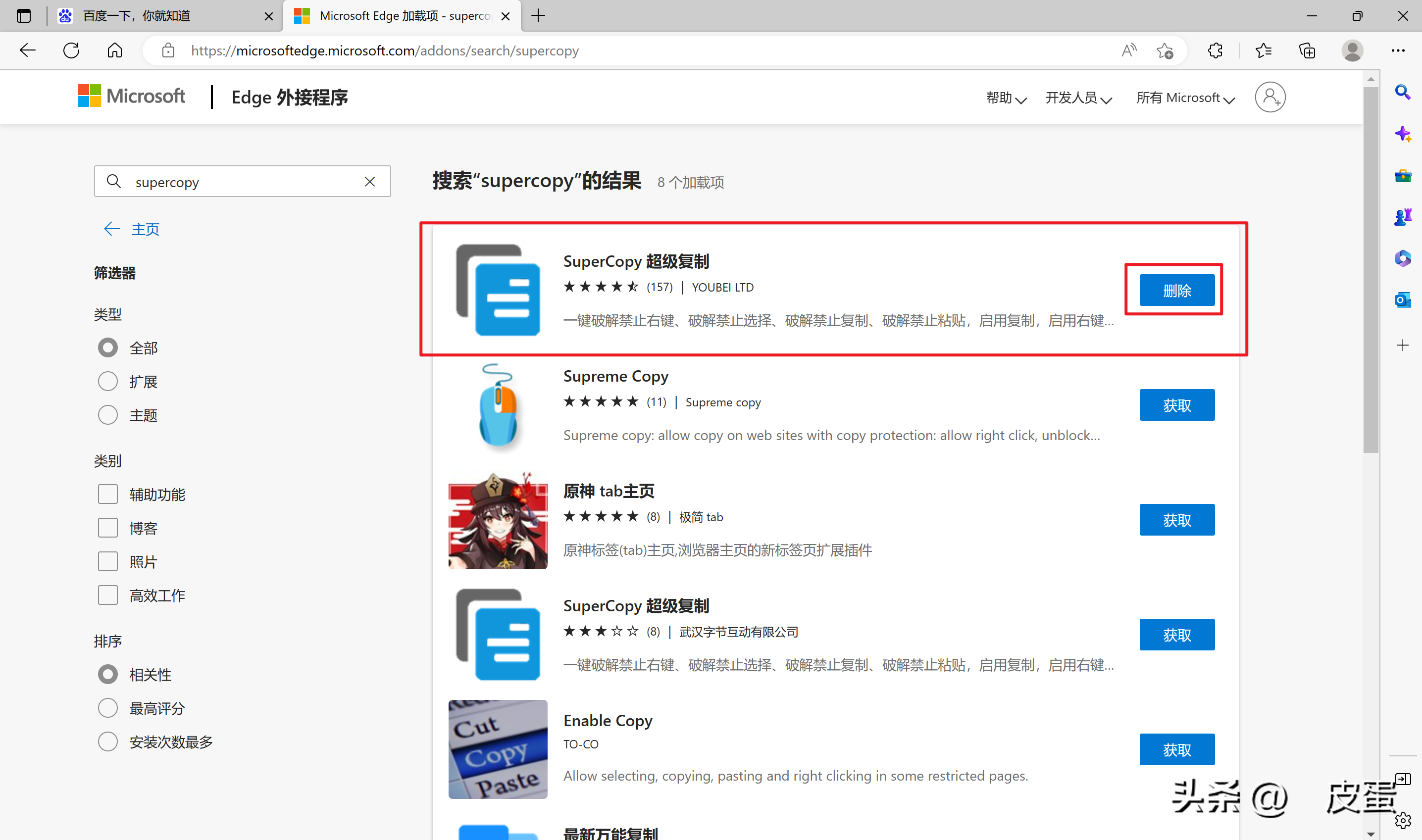This screenshot has width=1422, height=840.
Task: Add this page to favorites
Action: [1165, 50]
